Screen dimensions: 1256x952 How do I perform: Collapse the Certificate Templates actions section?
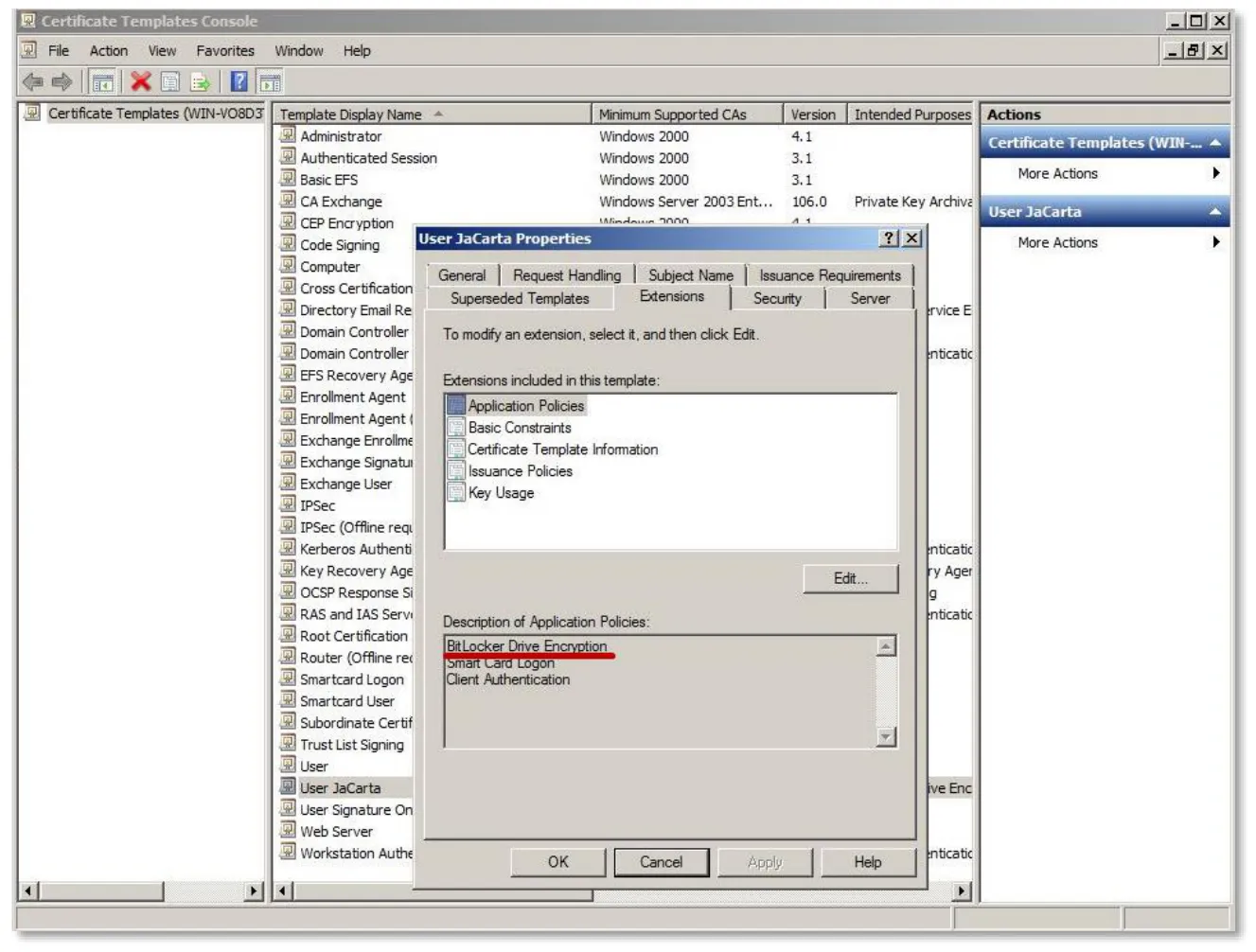point(1215,143)
